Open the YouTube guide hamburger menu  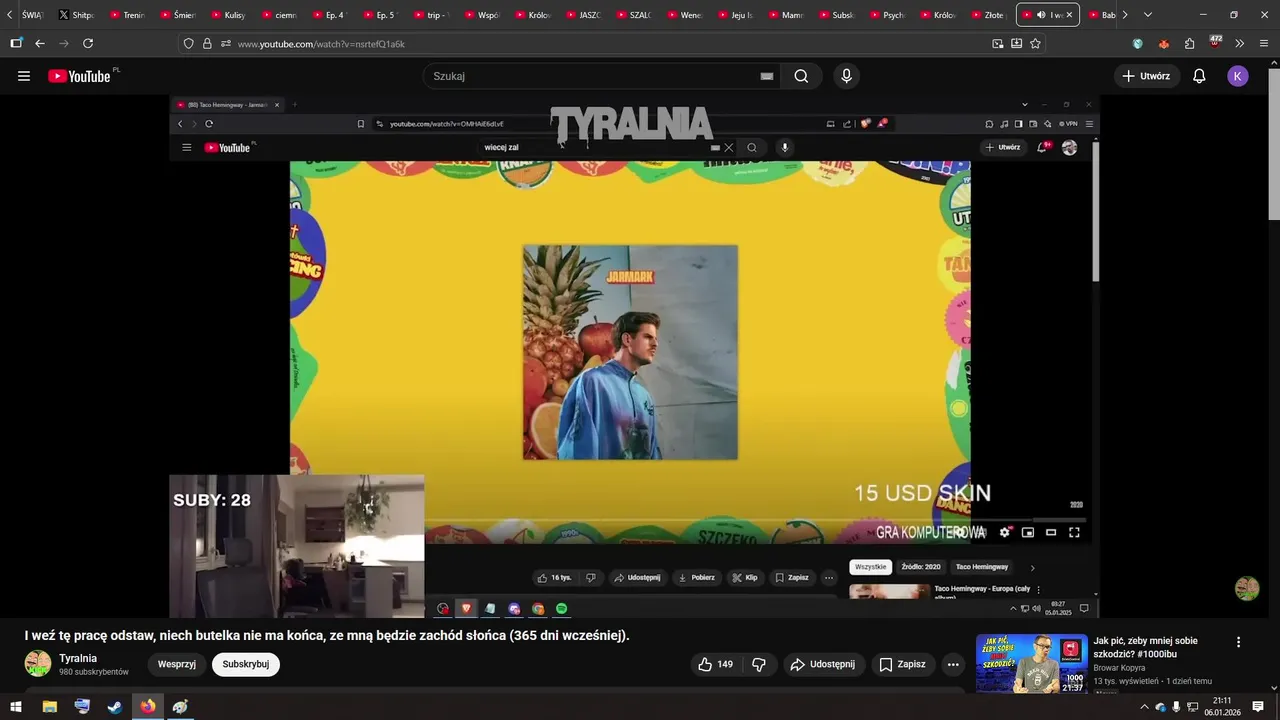tap(24, 76)
